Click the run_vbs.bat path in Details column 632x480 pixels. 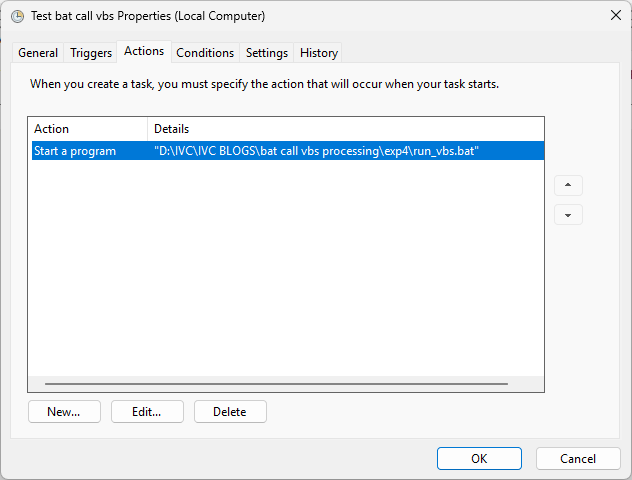[x=317, y=151]
